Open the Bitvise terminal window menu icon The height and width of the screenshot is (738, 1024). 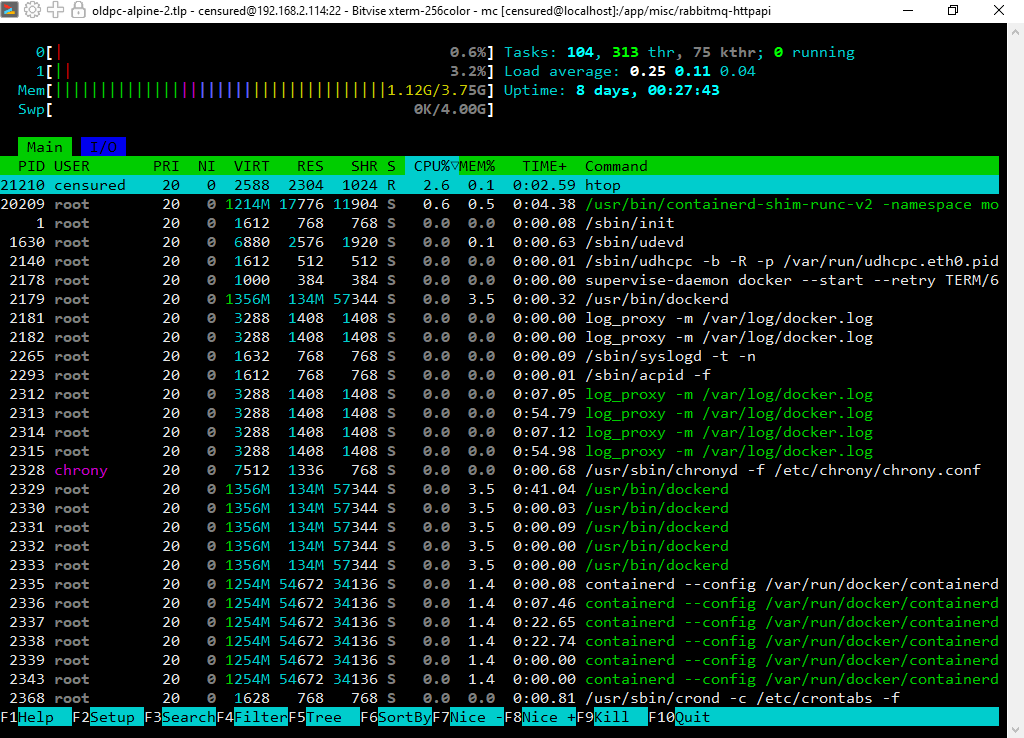(x=10, y=10)
